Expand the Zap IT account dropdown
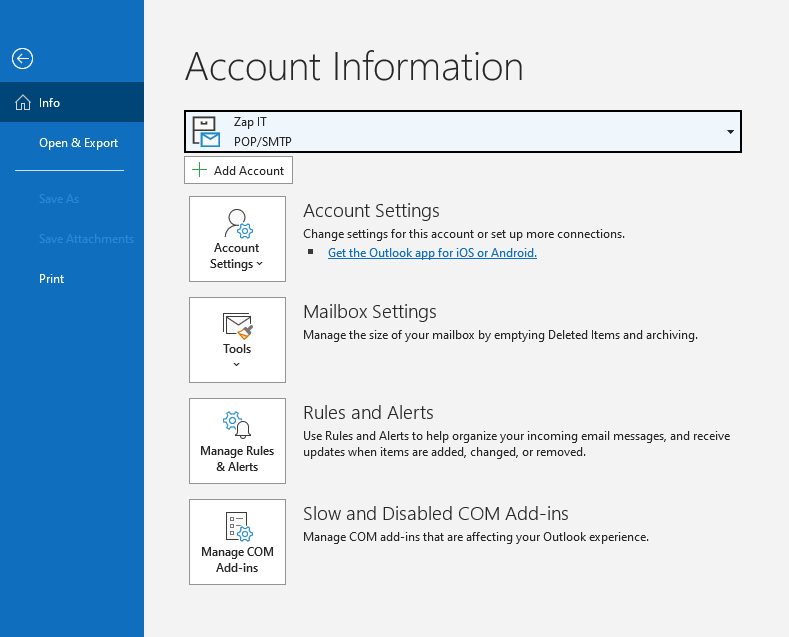 463,131
